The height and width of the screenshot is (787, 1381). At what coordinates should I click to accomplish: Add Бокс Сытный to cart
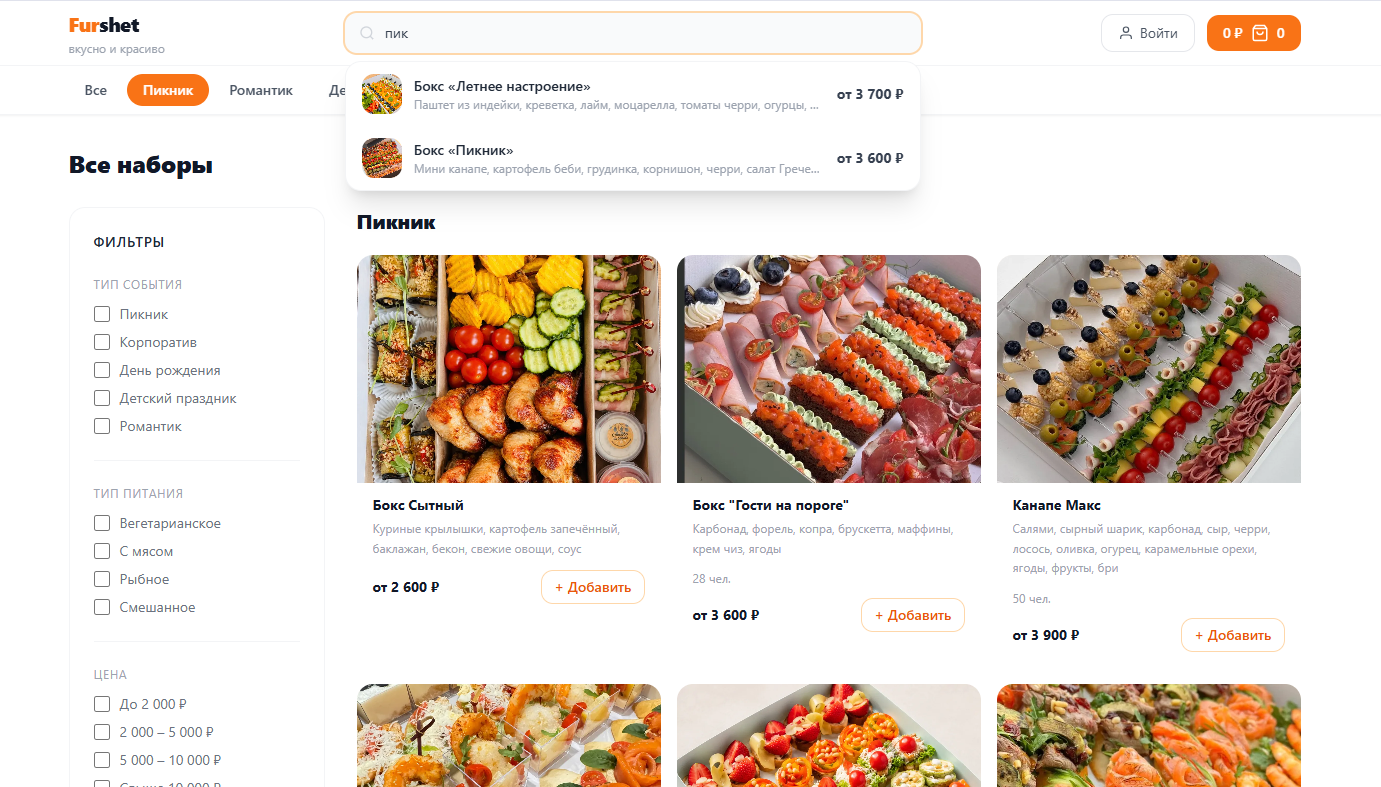pos(593,587)
